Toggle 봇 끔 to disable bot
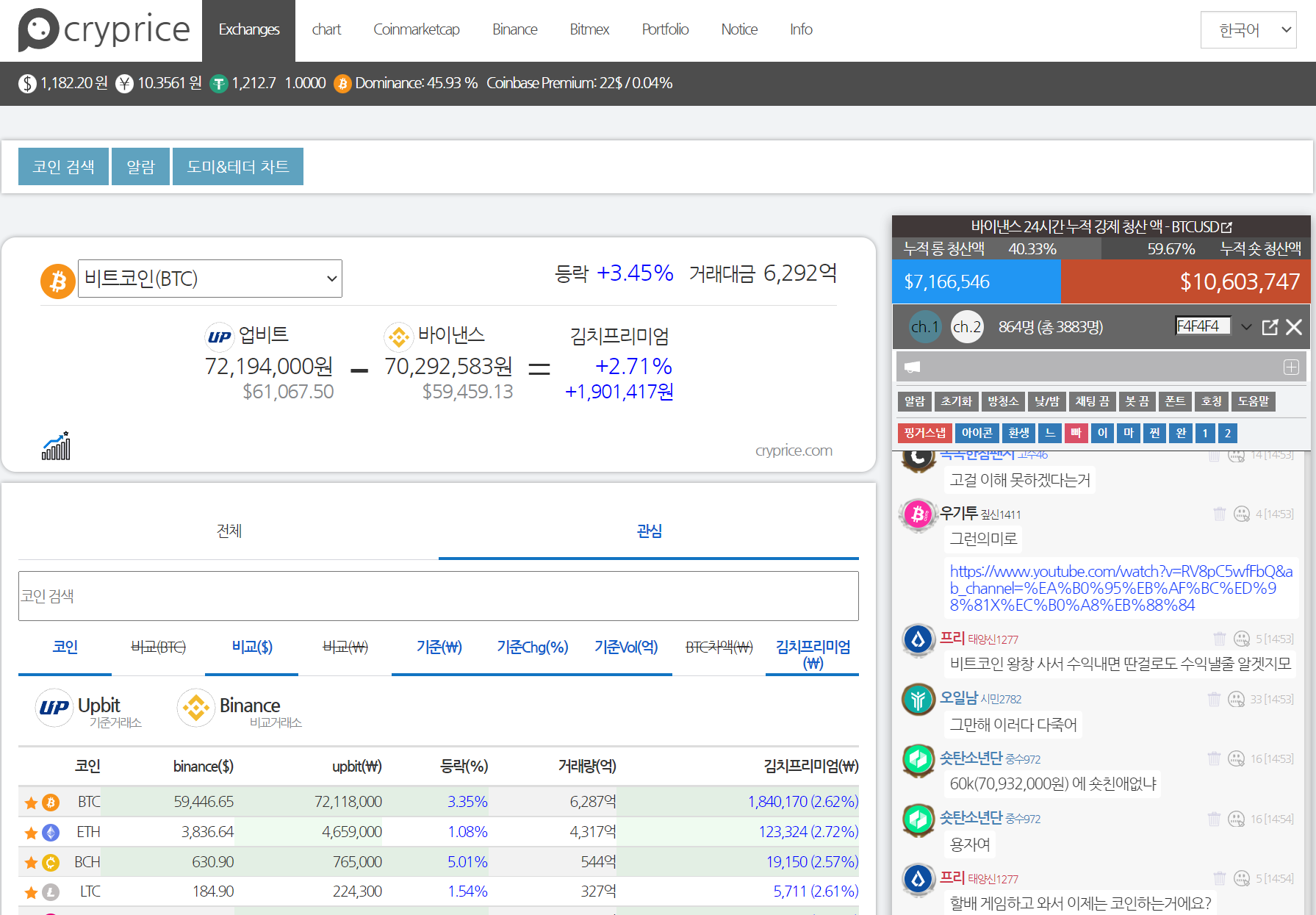The height and width of the screenshot is (915, 1316). pyautogui.click(x=1137, y=401)
